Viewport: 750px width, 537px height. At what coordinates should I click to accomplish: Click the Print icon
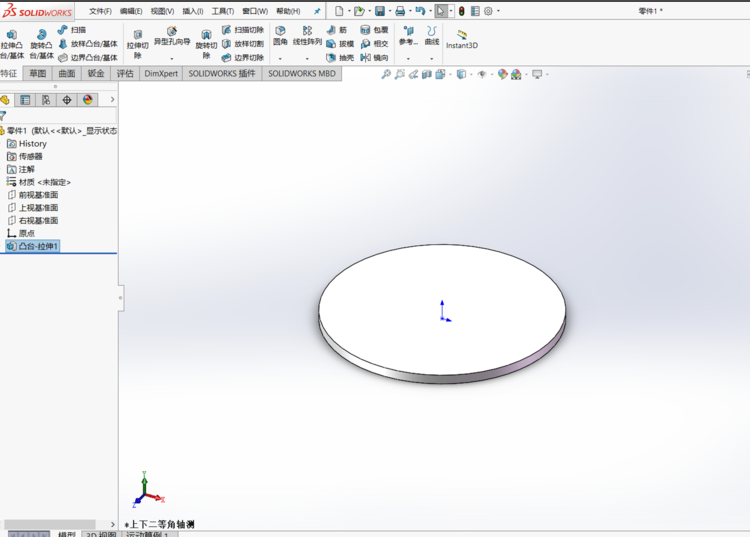point(400,11)
